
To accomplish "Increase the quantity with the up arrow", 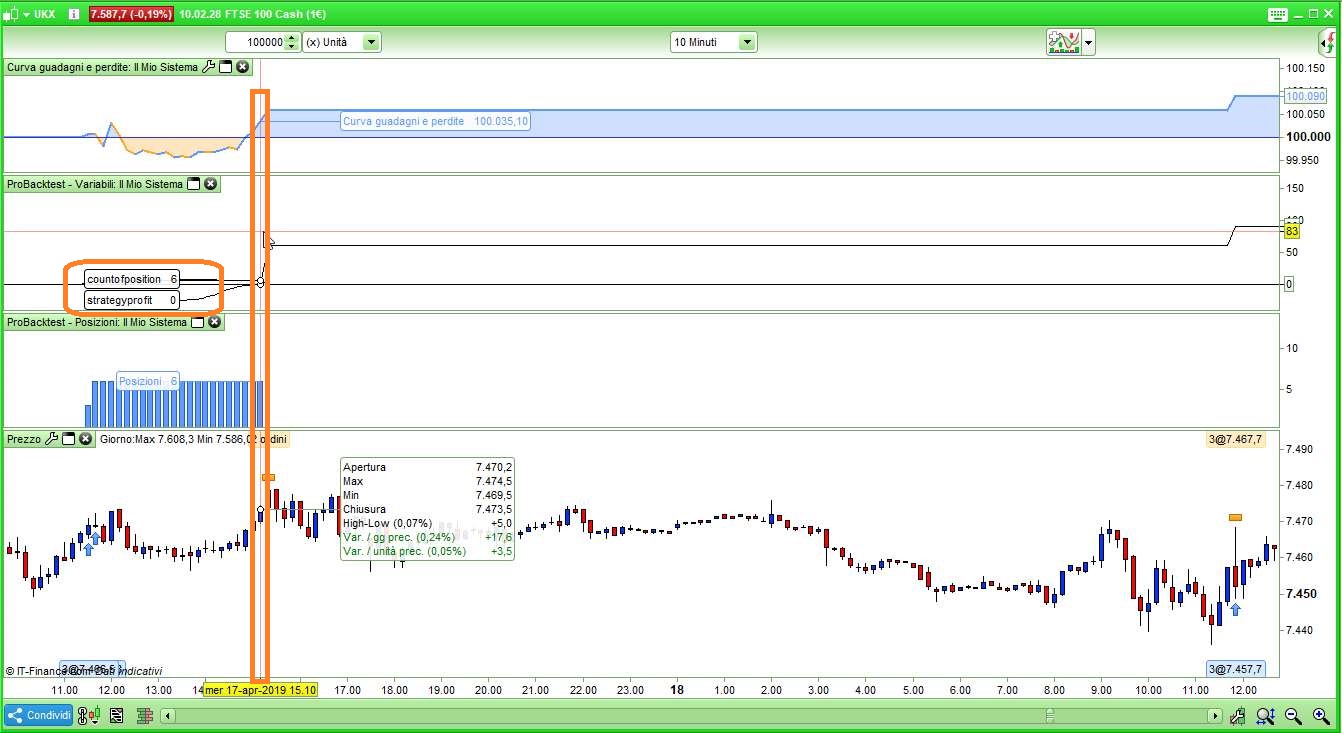I will [x=292, y=38].
